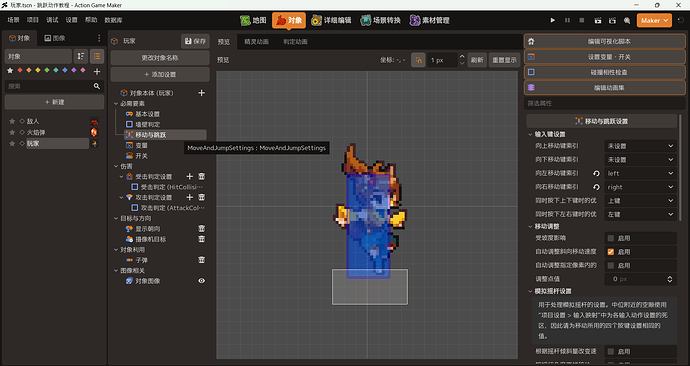This screenshot has width=690, height=366.
Task: Click the 火焰弹 thumbnail icon
Action: [x=94, y=132]
